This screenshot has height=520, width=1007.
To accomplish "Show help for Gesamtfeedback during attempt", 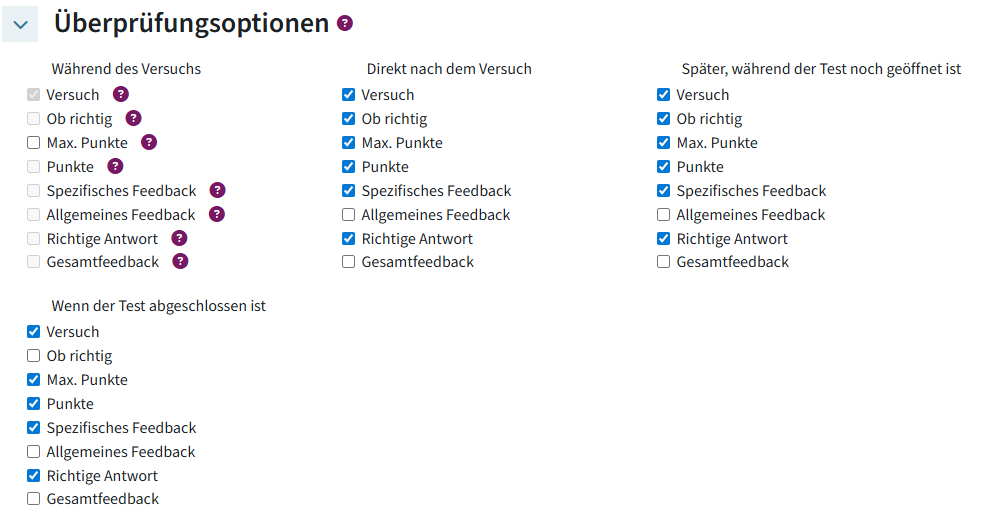I will [x=180, y=261].
